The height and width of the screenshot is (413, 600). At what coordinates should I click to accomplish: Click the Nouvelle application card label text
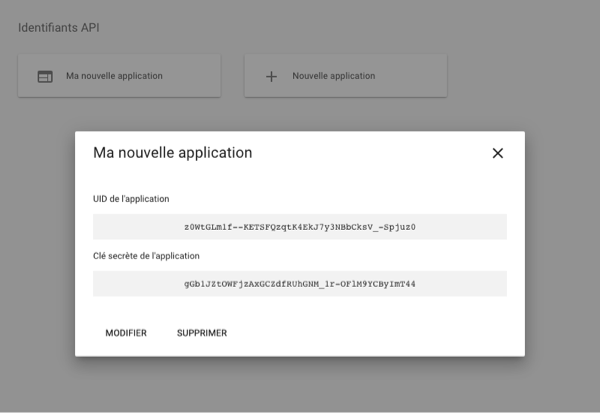333,76
